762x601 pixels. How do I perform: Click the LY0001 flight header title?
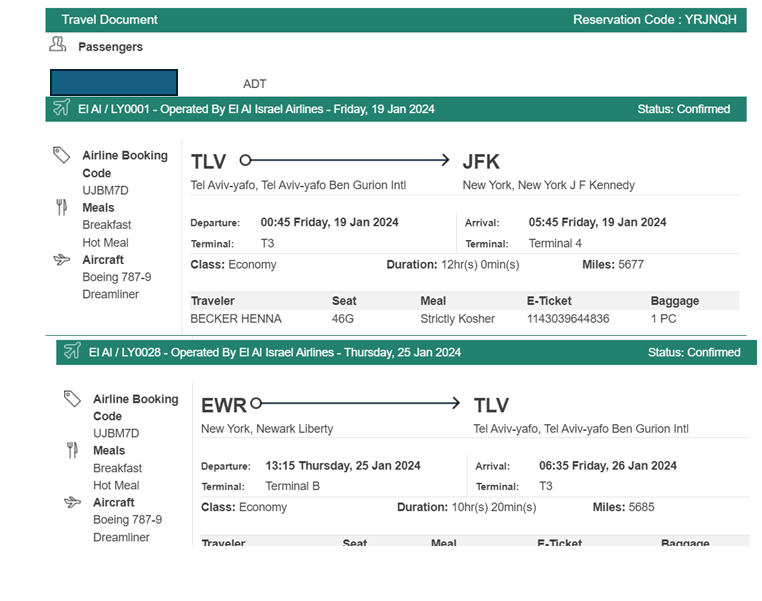(256, 109)
